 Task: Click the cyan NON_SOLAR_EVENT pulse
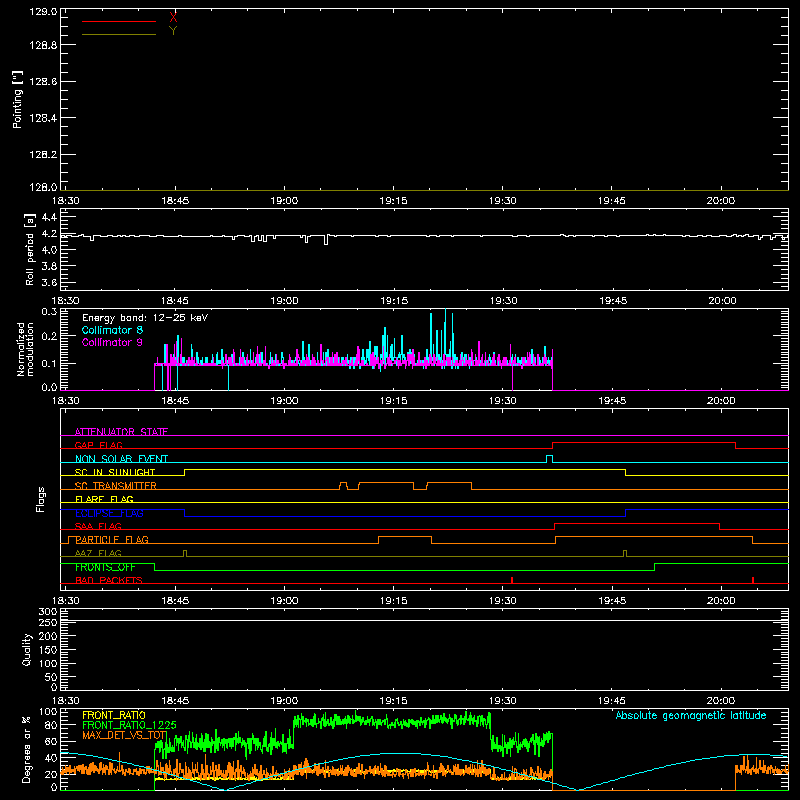pos(549,458)
